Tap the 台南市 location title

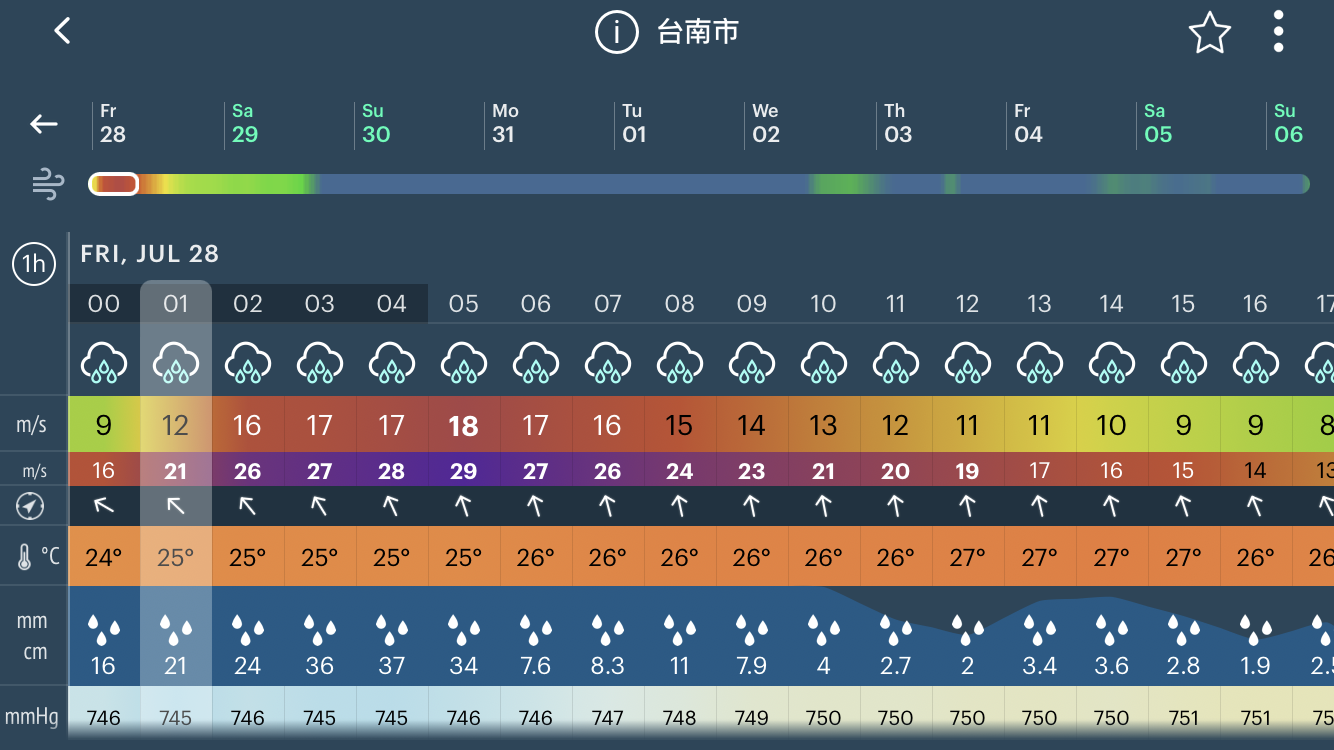(698, 32)
